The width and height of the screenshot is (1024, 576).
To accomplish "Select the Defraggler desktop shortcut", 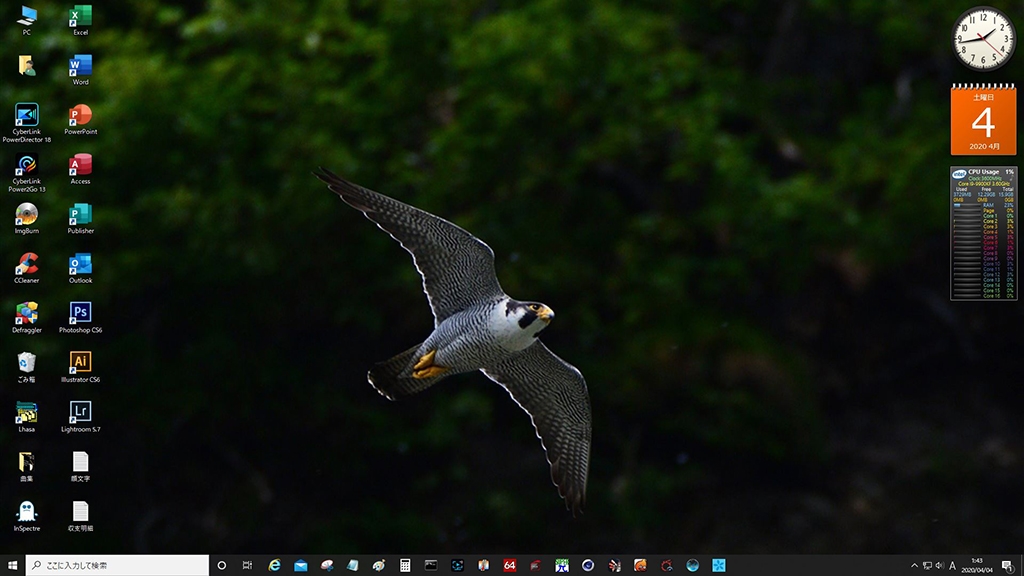I will (26, 314).
